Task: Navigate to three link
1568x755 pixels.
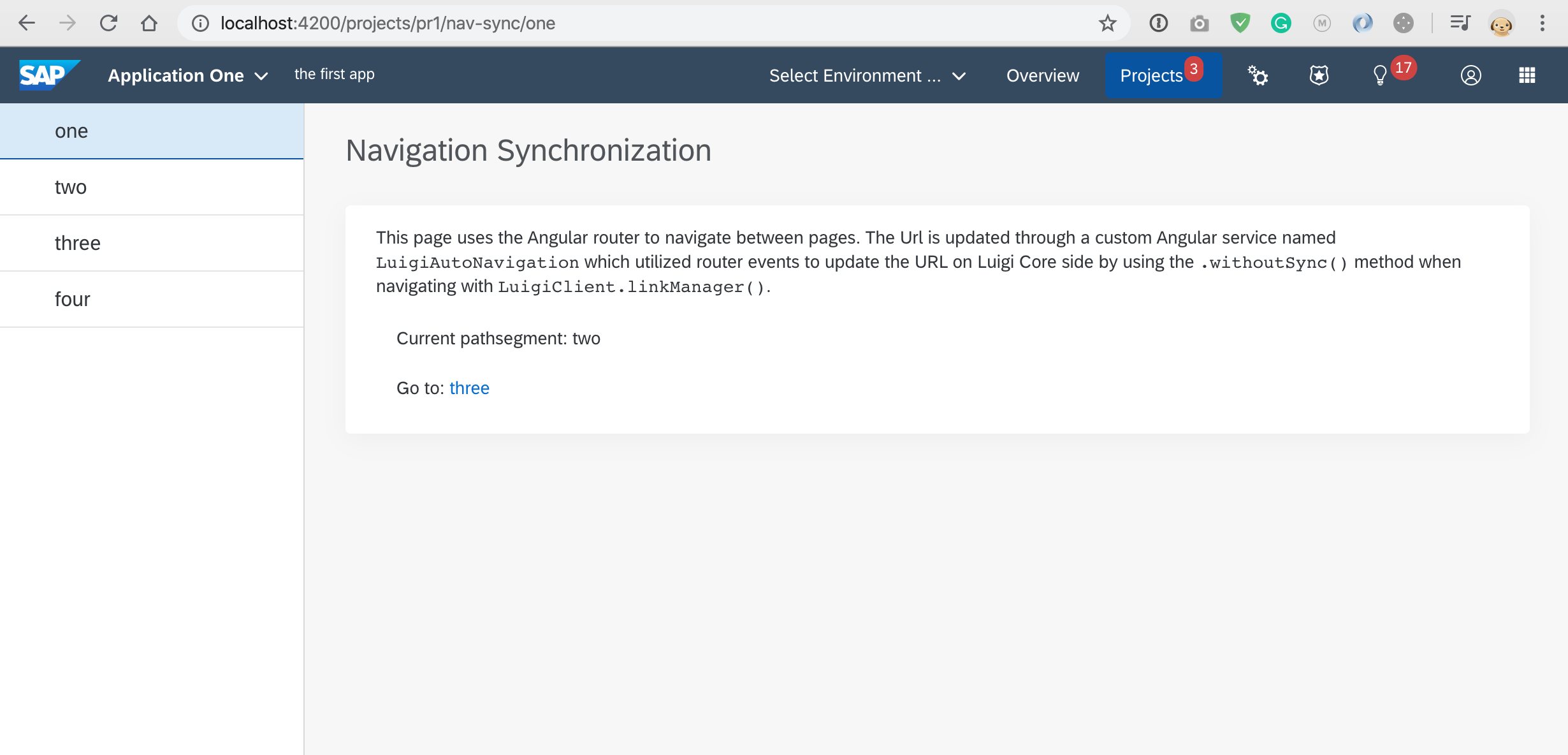Action: (x=467, y=388)
